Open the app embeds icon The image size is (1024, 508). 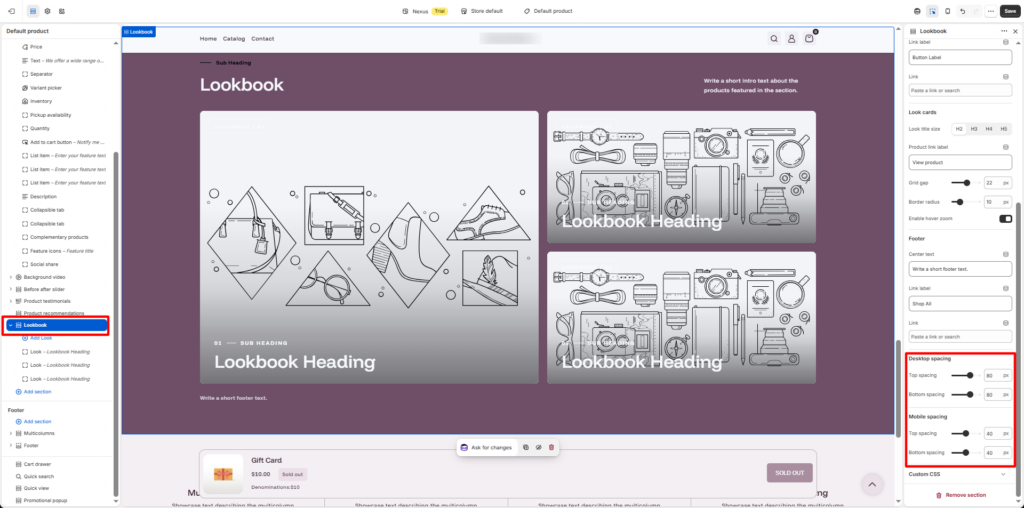click(61, 11)
